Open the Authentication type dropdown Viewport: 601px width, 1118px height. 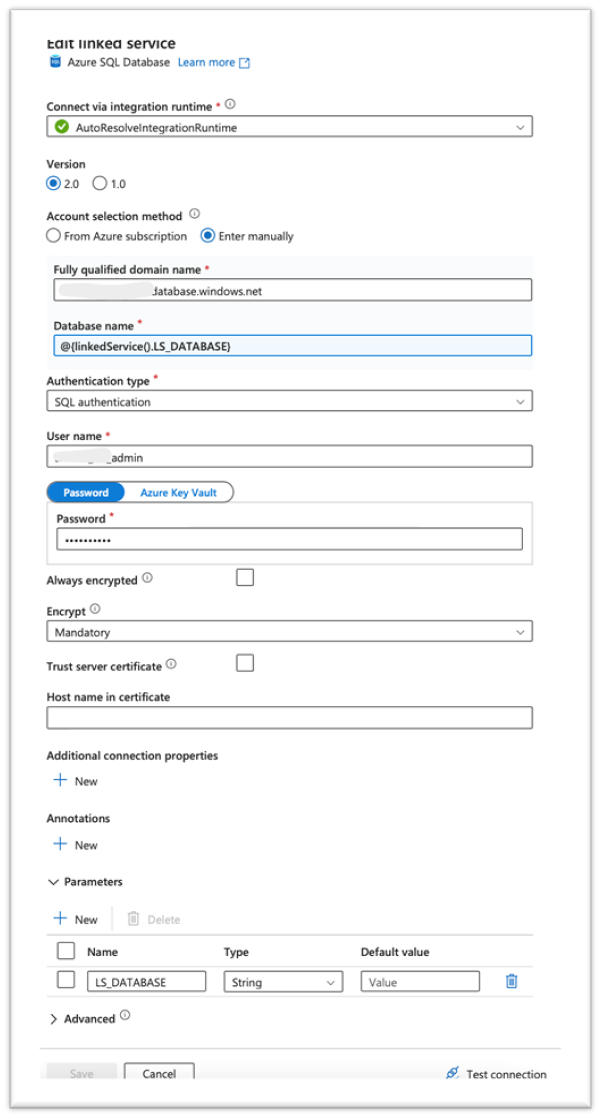coord(289,402)
